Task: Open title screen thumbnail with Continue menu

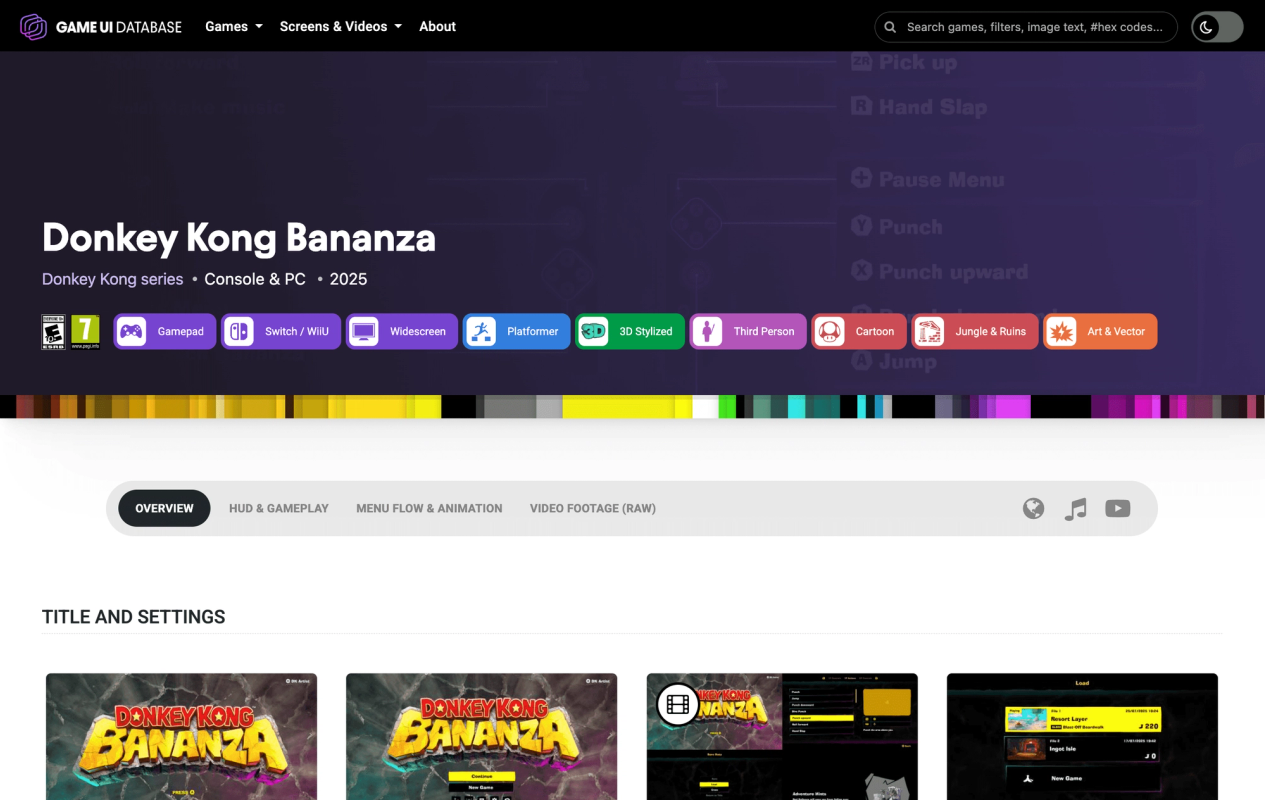Action: tap(481, 737)
